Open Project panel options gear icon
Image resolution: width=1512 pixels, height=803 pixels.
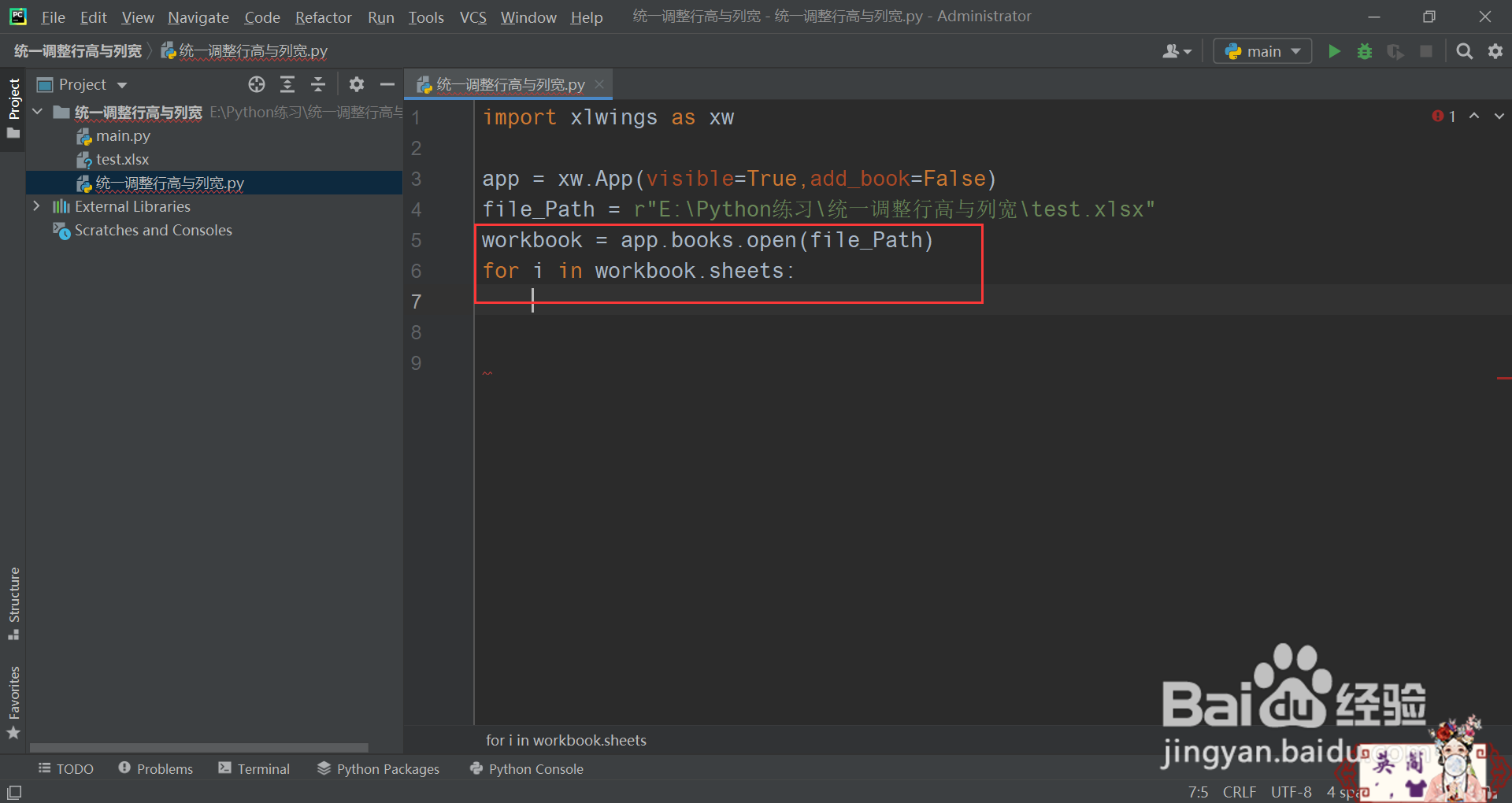point(356,83)
